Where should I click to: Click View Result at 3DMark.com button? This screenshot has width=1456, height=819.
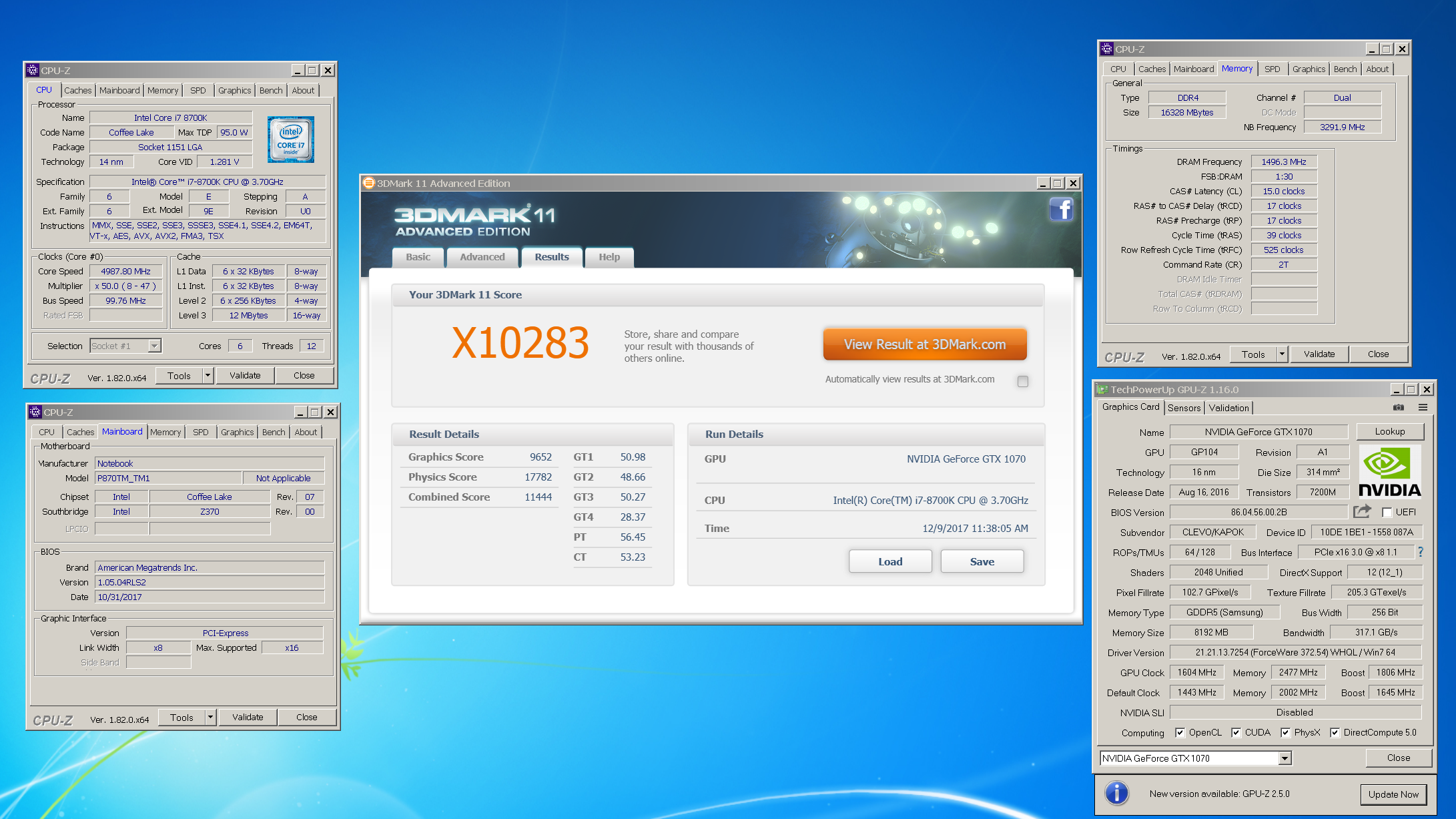(x=925, y=344)
